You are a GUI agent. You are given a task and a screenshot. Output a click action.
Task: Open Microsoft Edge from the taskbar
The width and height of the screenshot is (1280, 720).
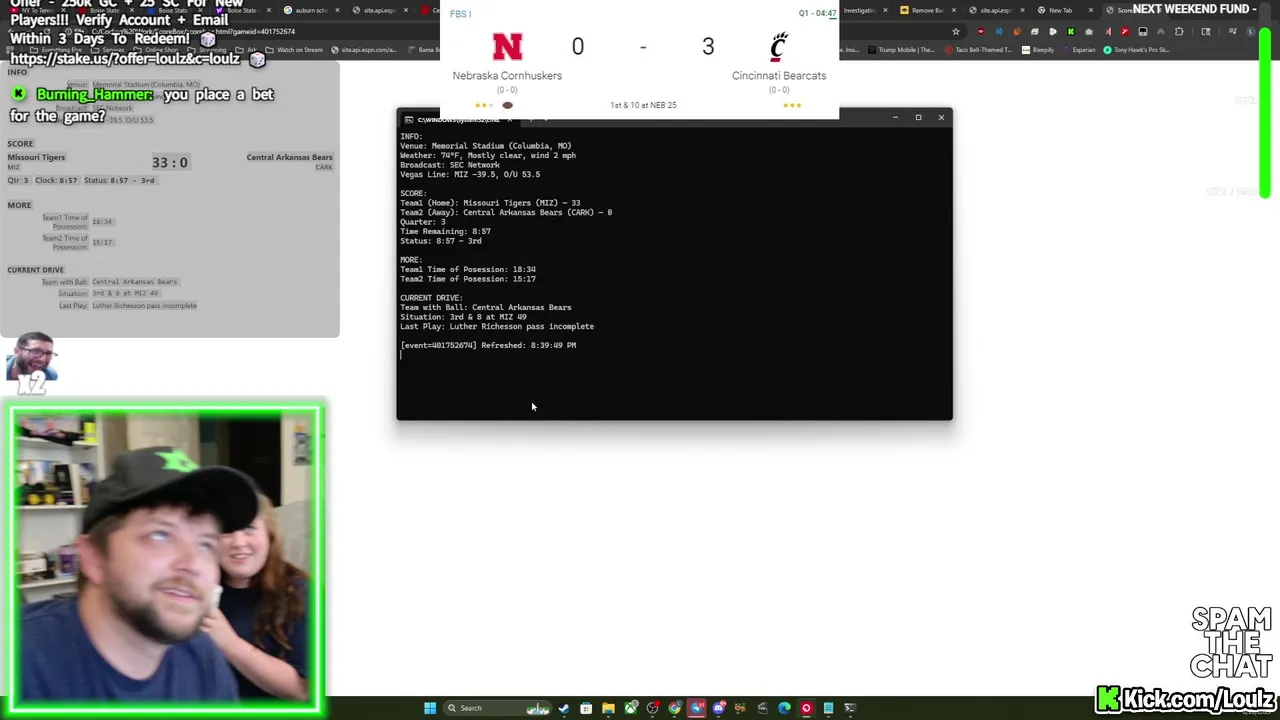(x=784, y=708)
